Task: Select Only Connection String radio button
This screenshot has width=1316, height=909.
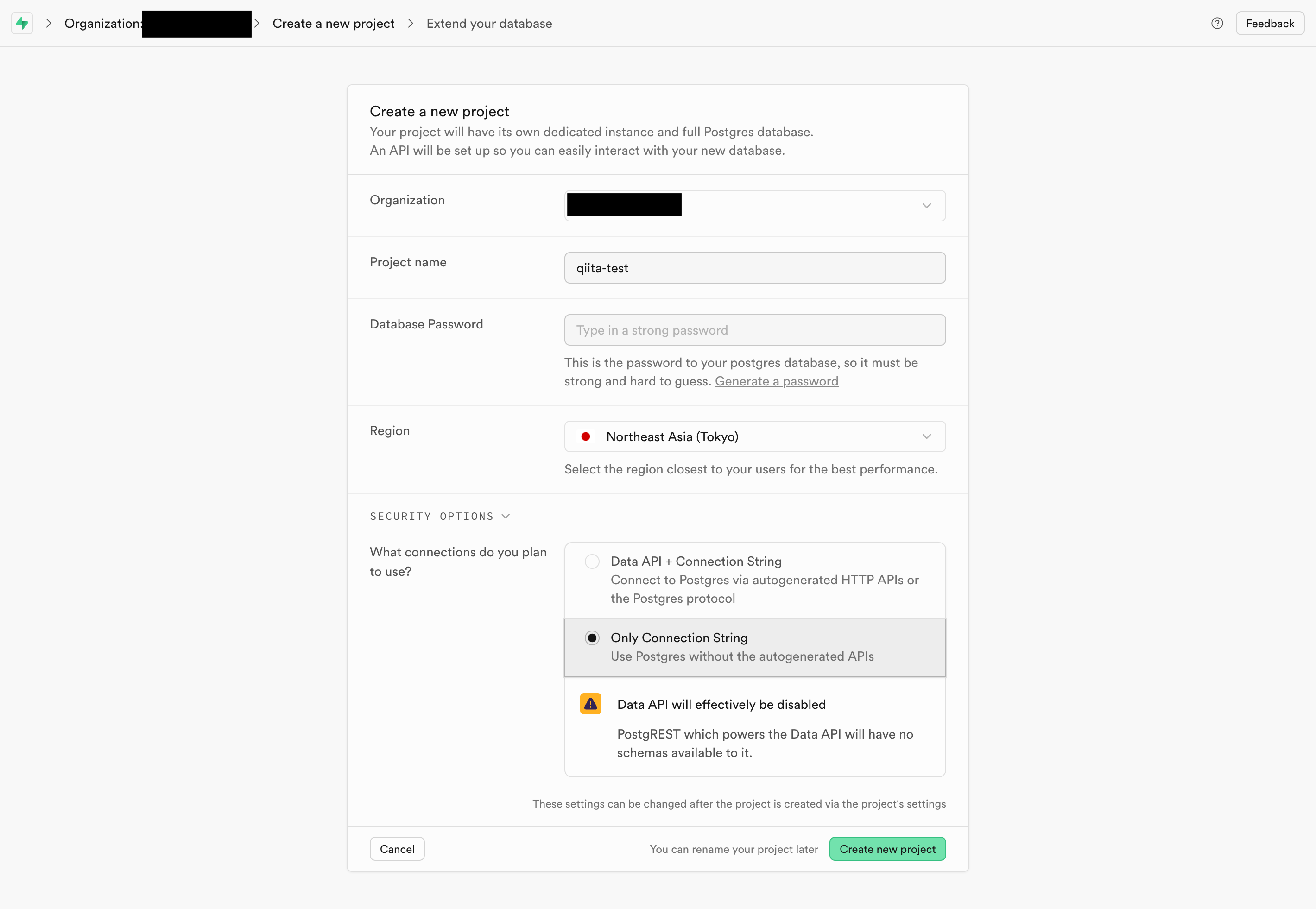Action: pyautogui.click(x=592, y=638)
